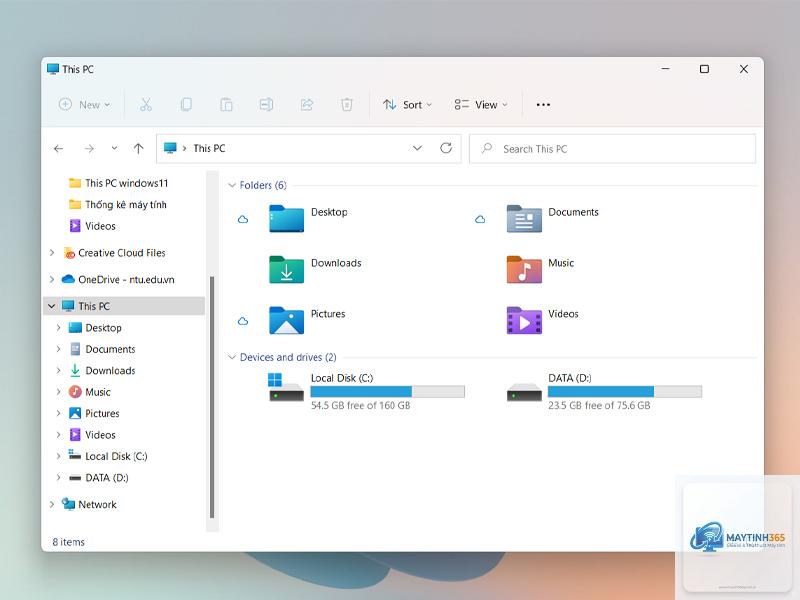Open the Sort dropdown menu
The height and width of the screenshot is (600, 800).
coord(407,105)
